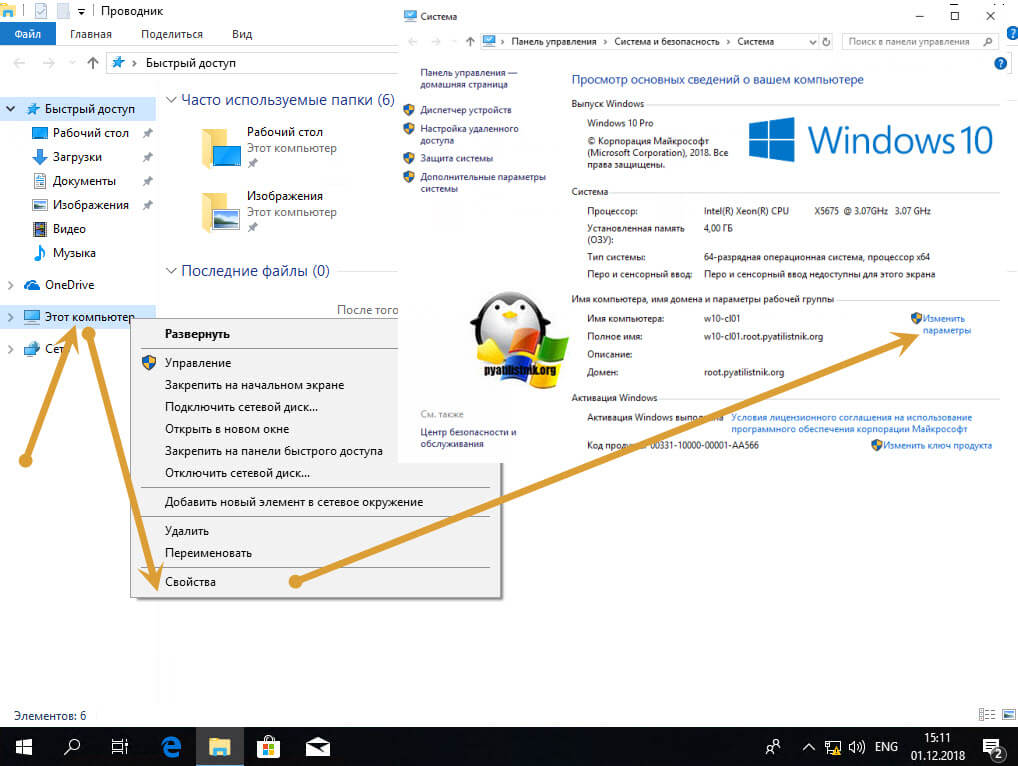The height and width of the screenshot is (766, 1018).
Task: Choose Свойства in the context menu
Action: [x=190, y=582]
